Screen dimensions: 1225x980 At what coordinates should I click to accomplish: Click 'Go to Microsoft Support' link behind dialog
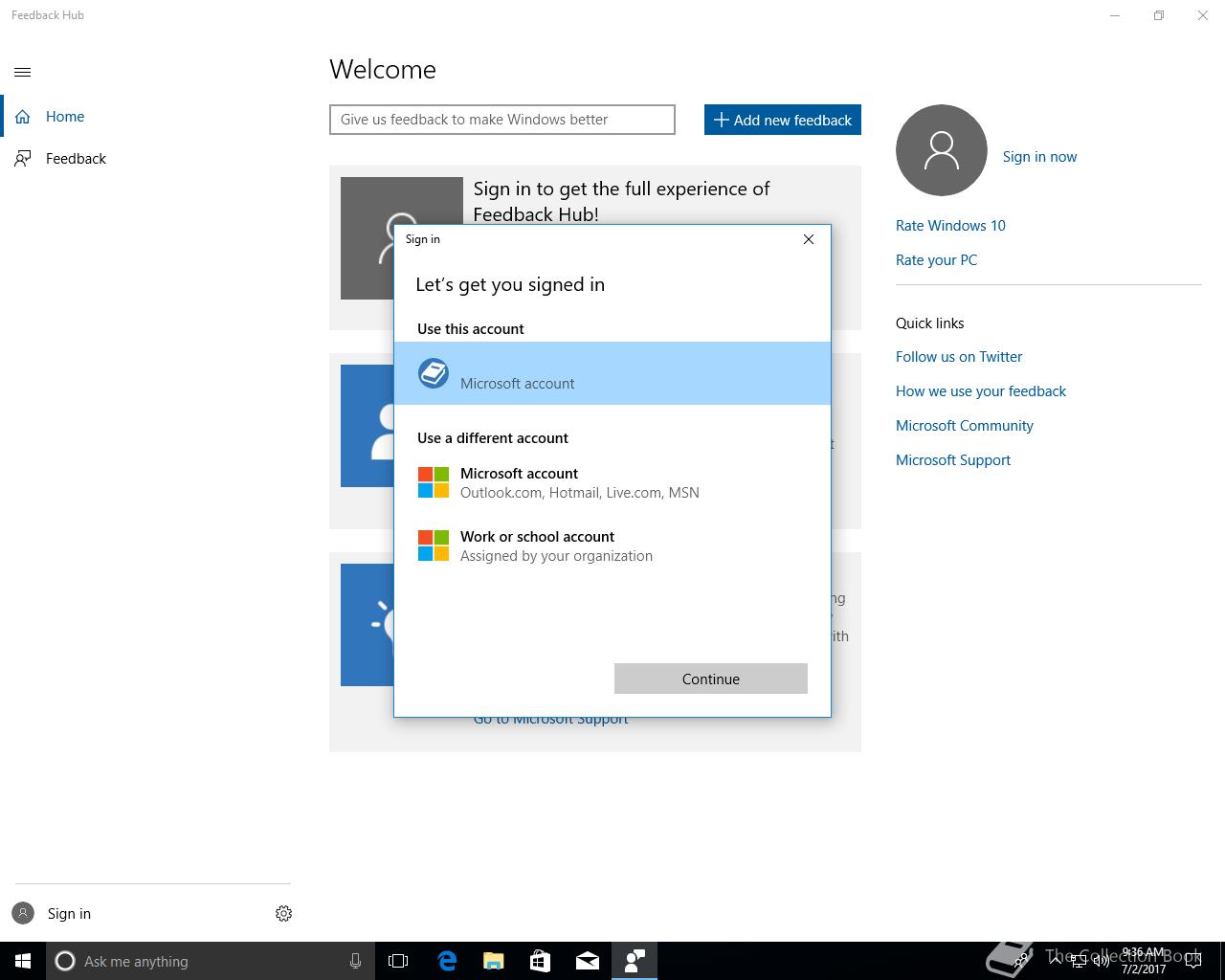pyautogui.click(x=551, y=721)
